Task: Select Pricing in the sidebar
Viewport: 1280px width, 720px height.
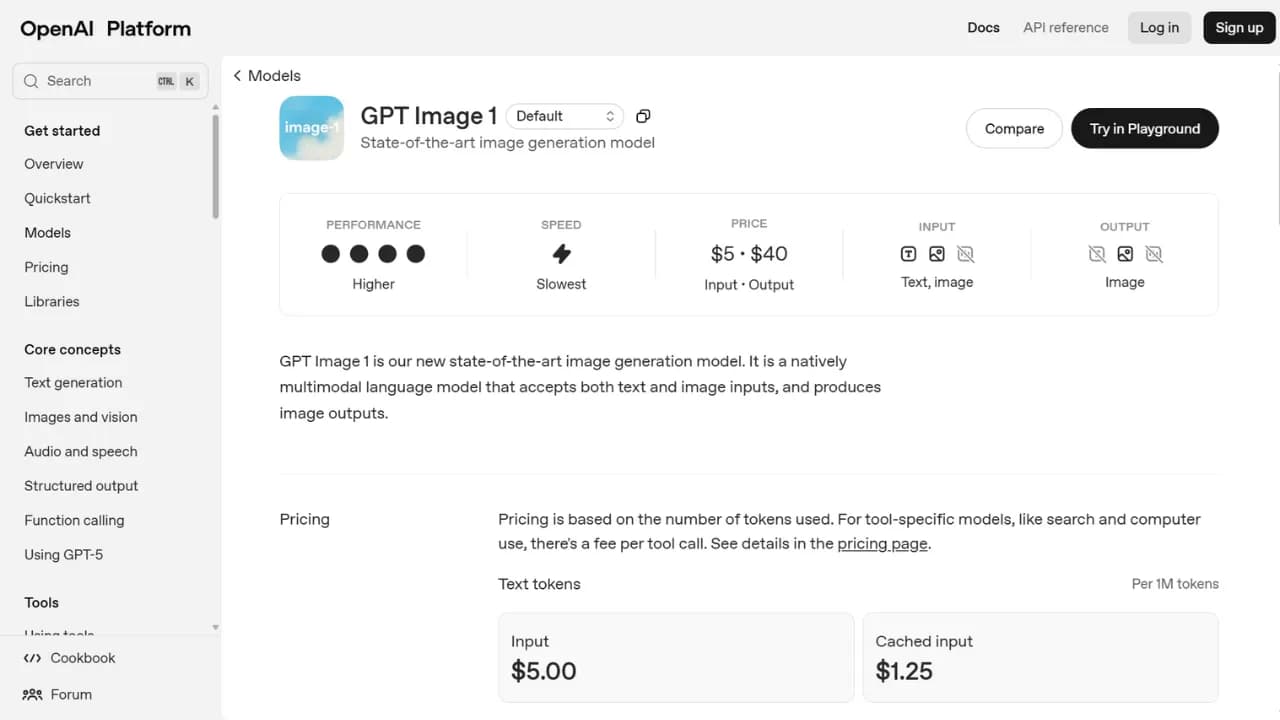Action: click(x=46, y=267)
